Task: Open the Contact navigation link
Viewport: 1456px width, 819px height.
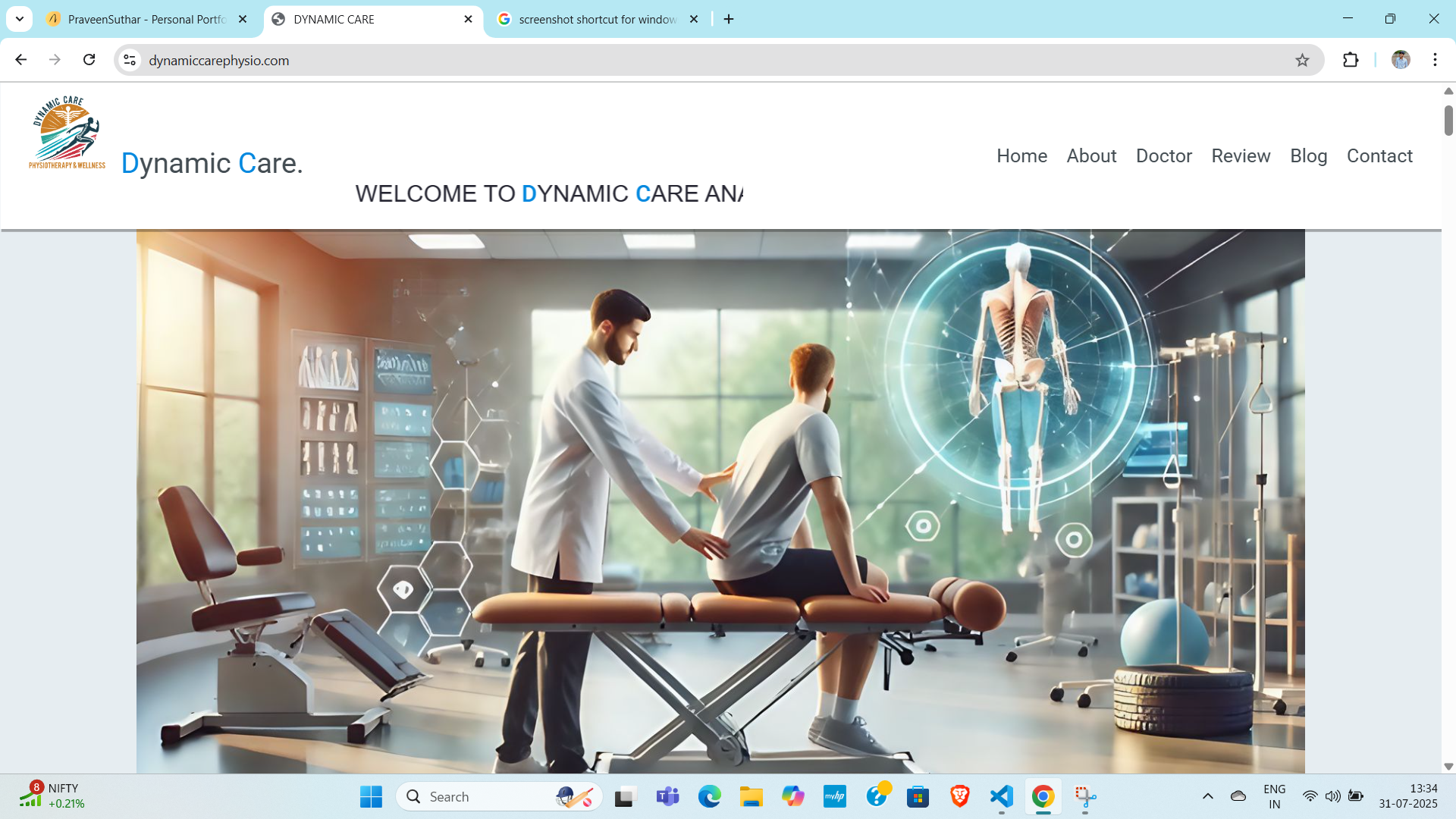Action: coord(1379,155)
